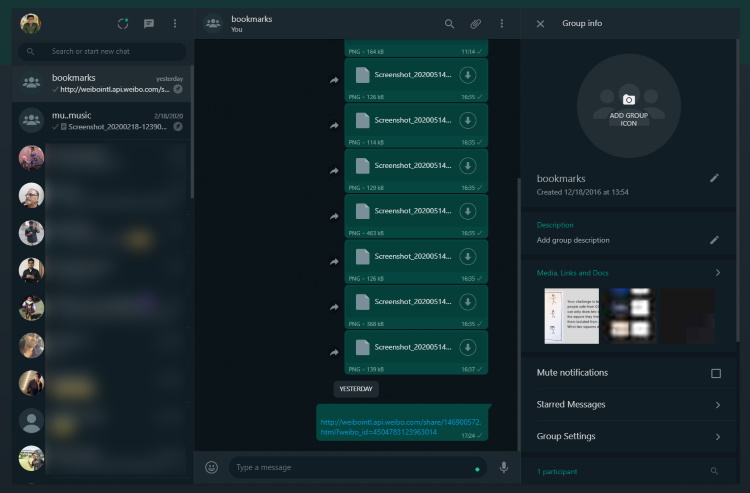Open the first media thumbnail in Group info

tap(571, 316)
